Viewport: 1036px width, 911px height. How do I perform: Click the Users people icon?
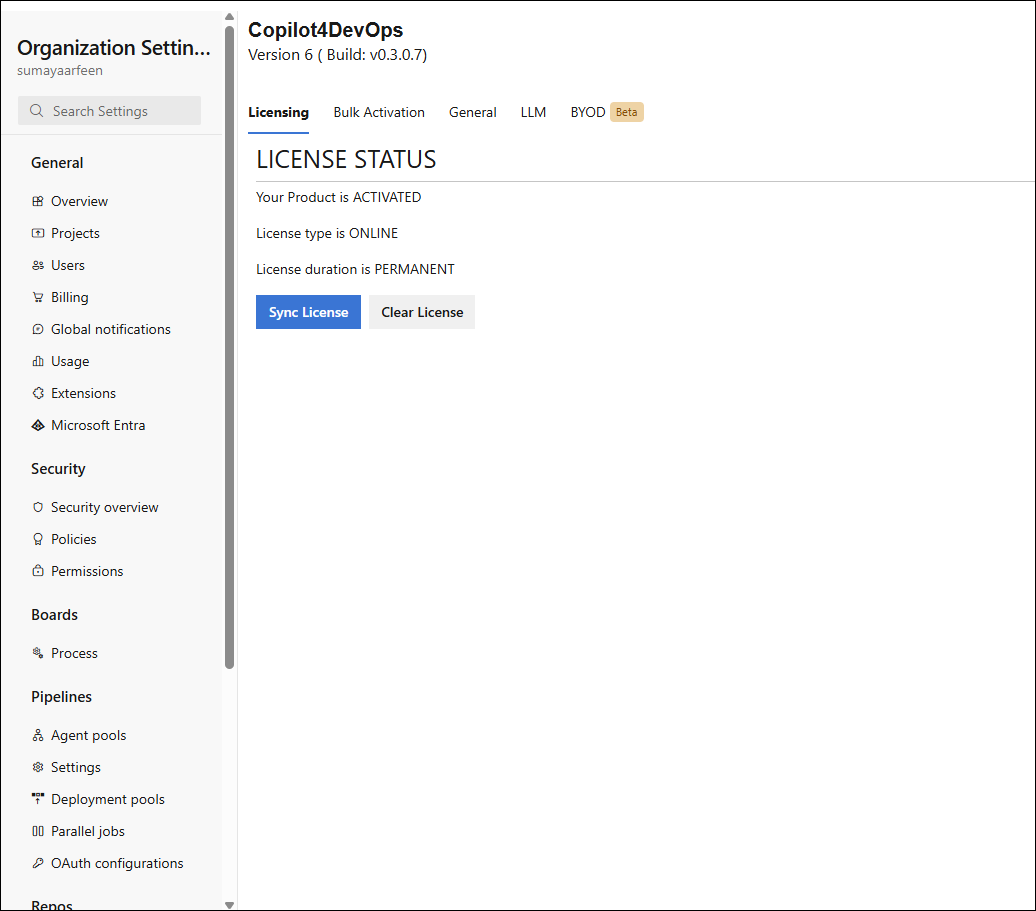coord(38,265)
